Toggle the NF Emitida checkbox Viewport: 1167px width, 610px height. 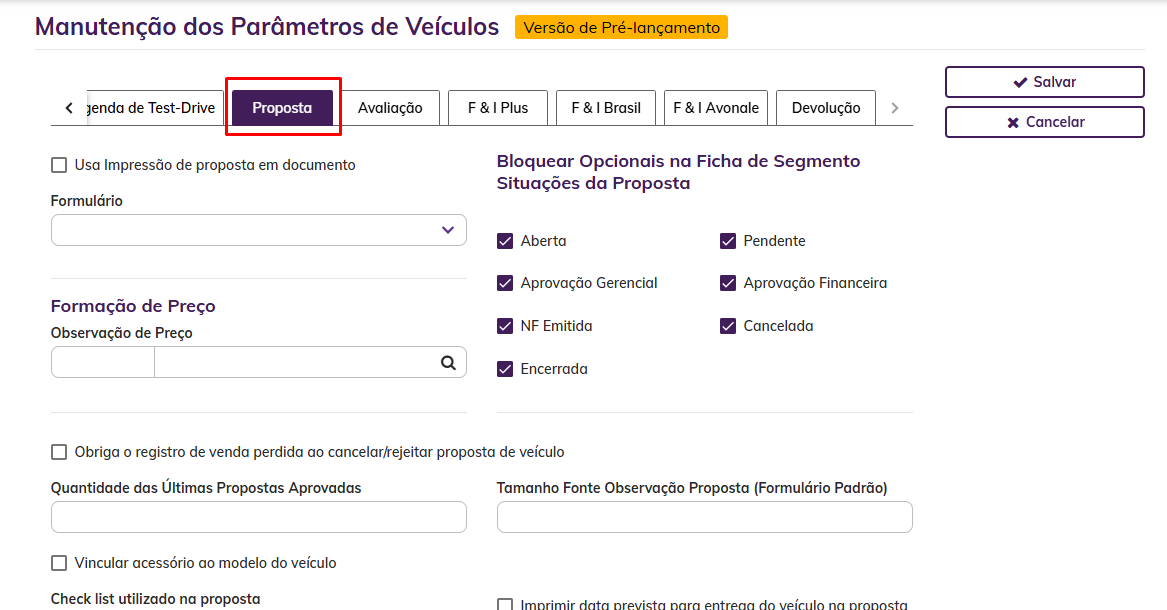tap(505, 326)
